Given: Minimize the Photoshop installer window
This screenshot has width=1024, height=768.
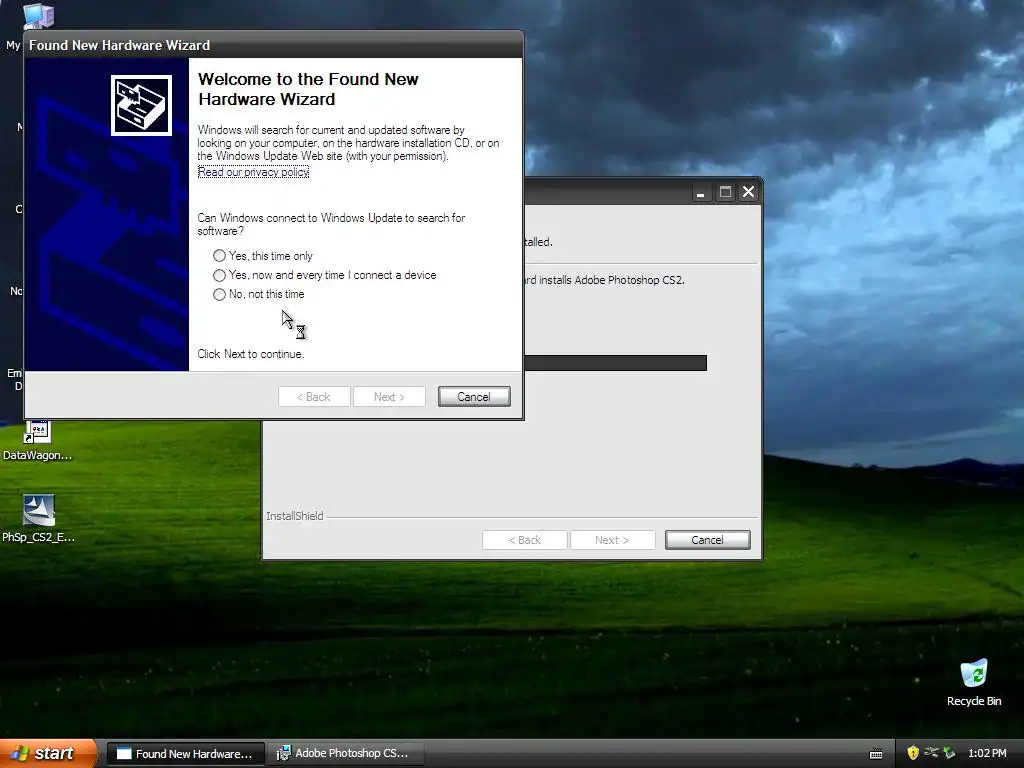Looking at the screenshot, I should coord(701,192).
